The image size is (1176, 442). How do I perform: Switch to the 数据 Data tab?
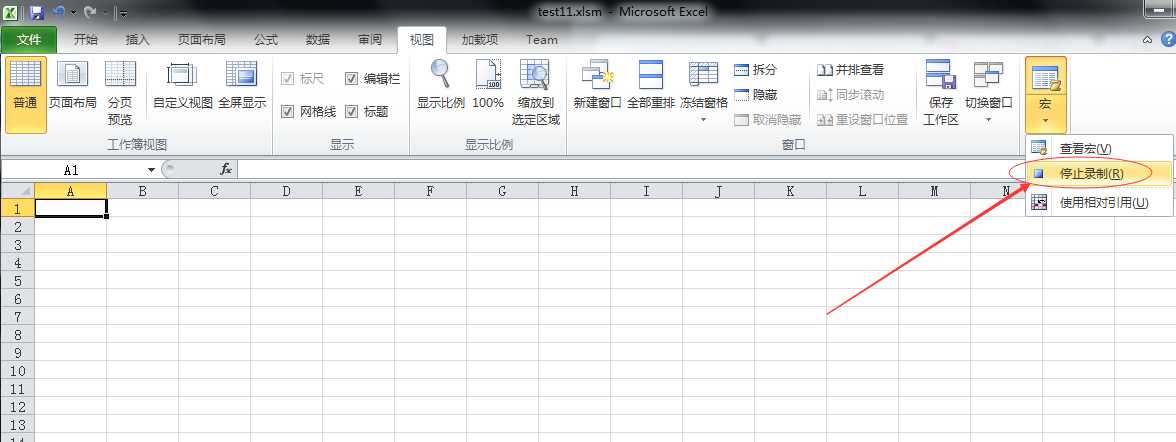[318, 40]
